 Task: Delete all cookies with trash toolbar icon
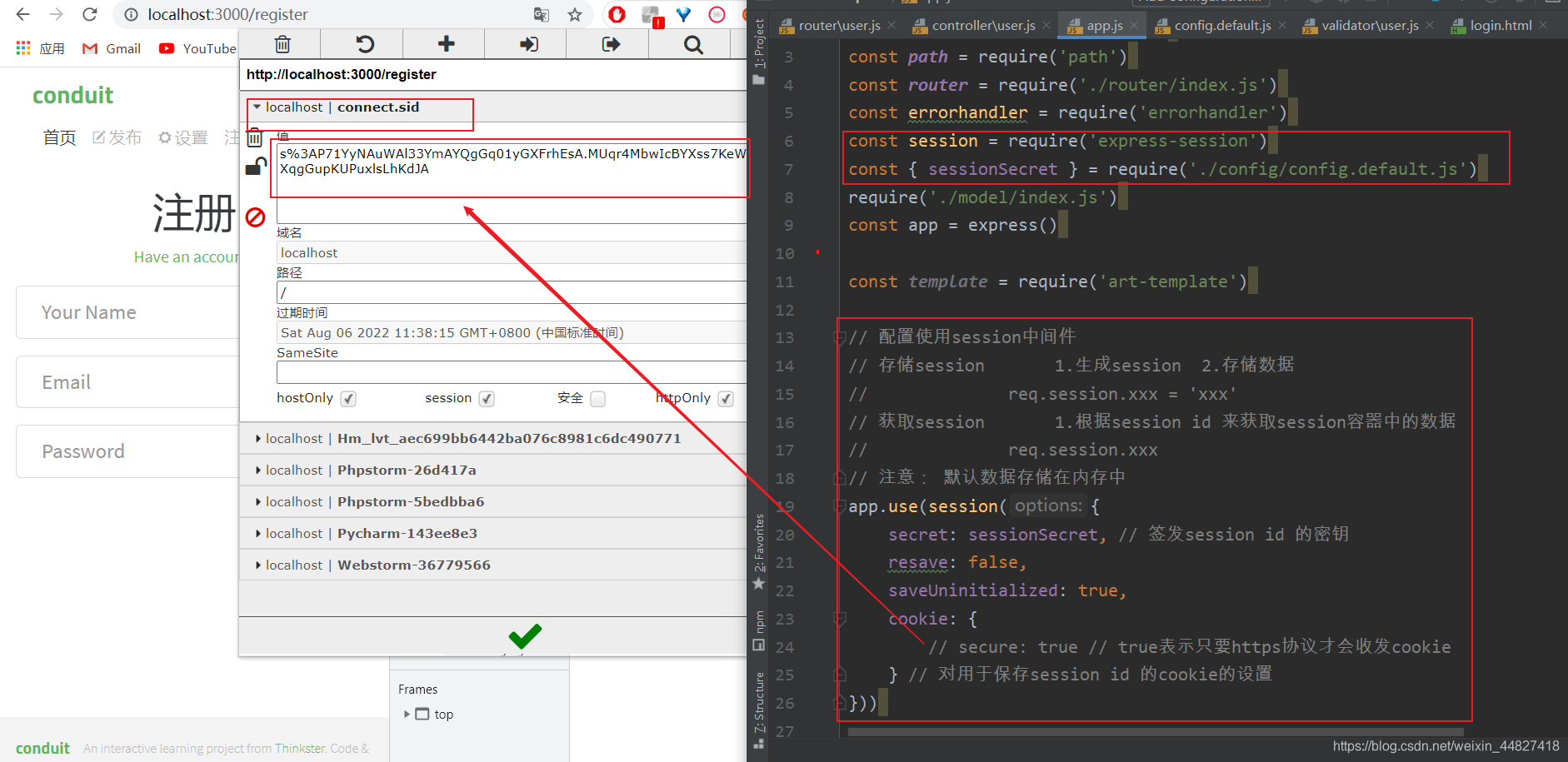pos(282,44)
